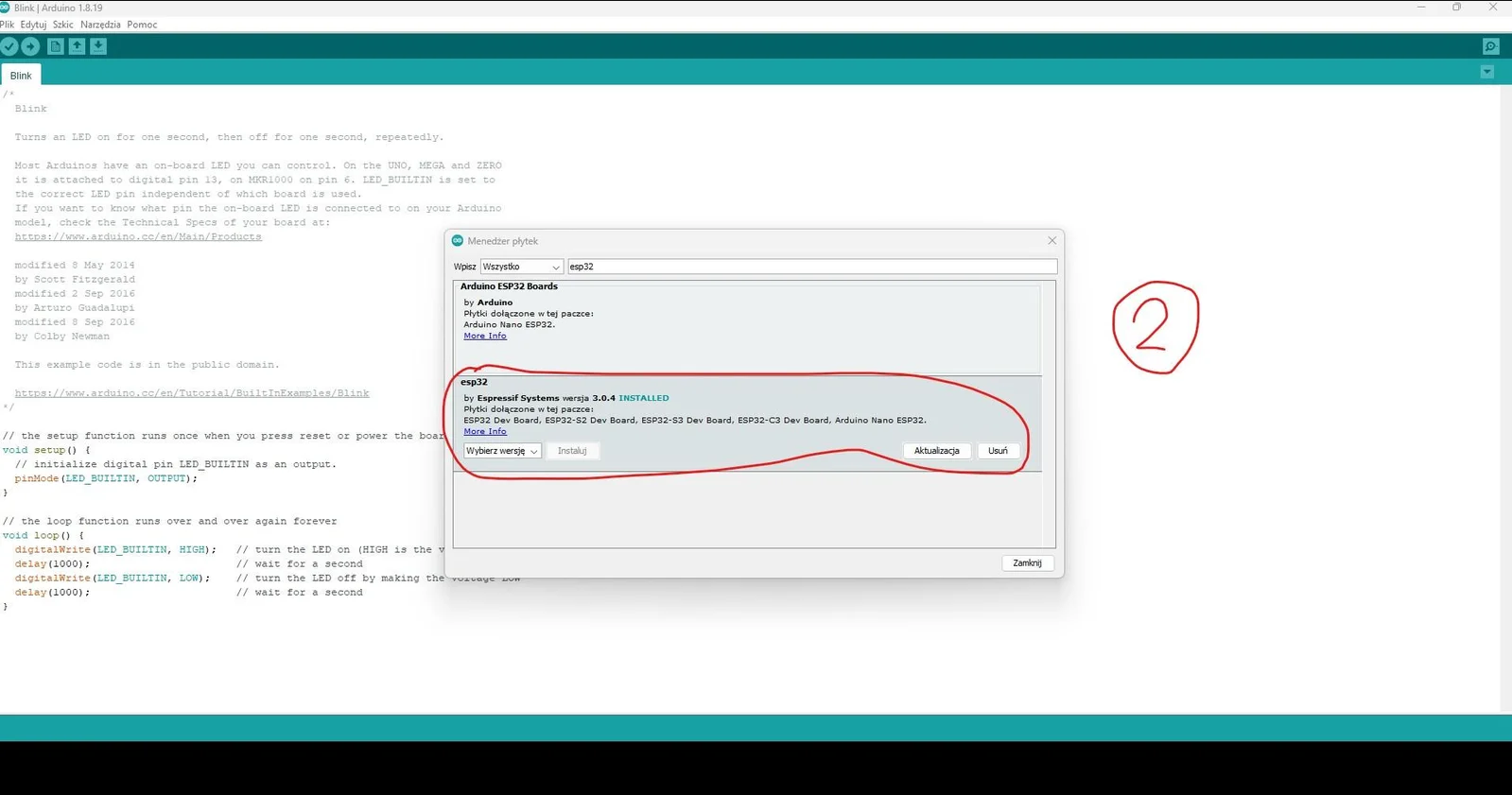
Task: Open More Info link for Arduino ESP32 Boards
Action: coord(485,336)
